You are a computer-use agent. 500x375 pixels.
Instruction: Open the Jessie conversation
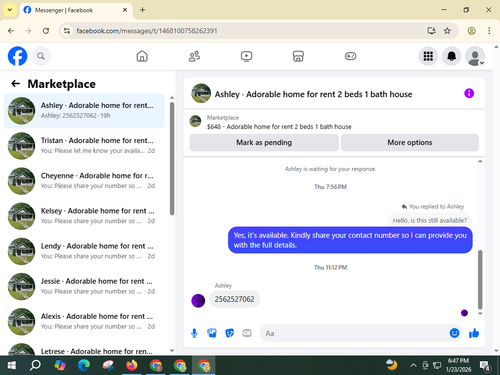pyautogui.click(x=84, y=286)
